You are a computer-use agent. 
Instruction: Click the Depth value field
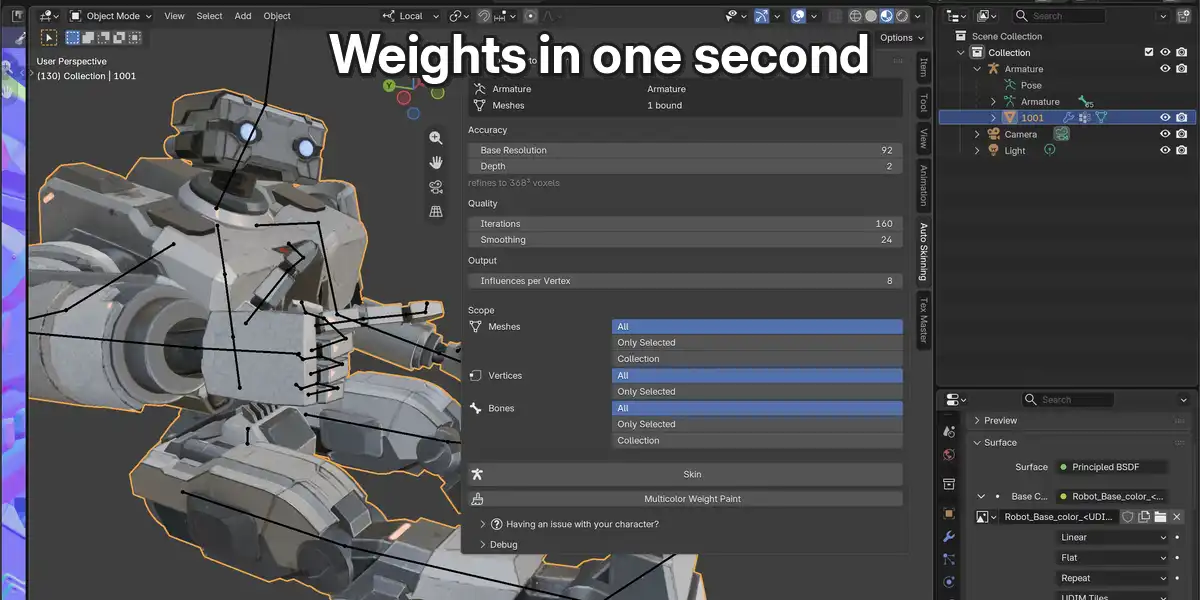coord(685,166)
